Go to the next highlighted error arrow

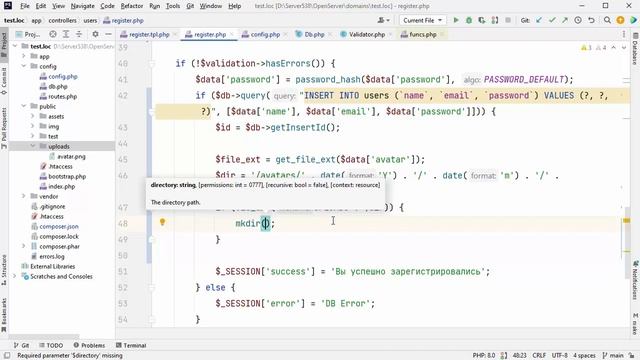point(624,48)
